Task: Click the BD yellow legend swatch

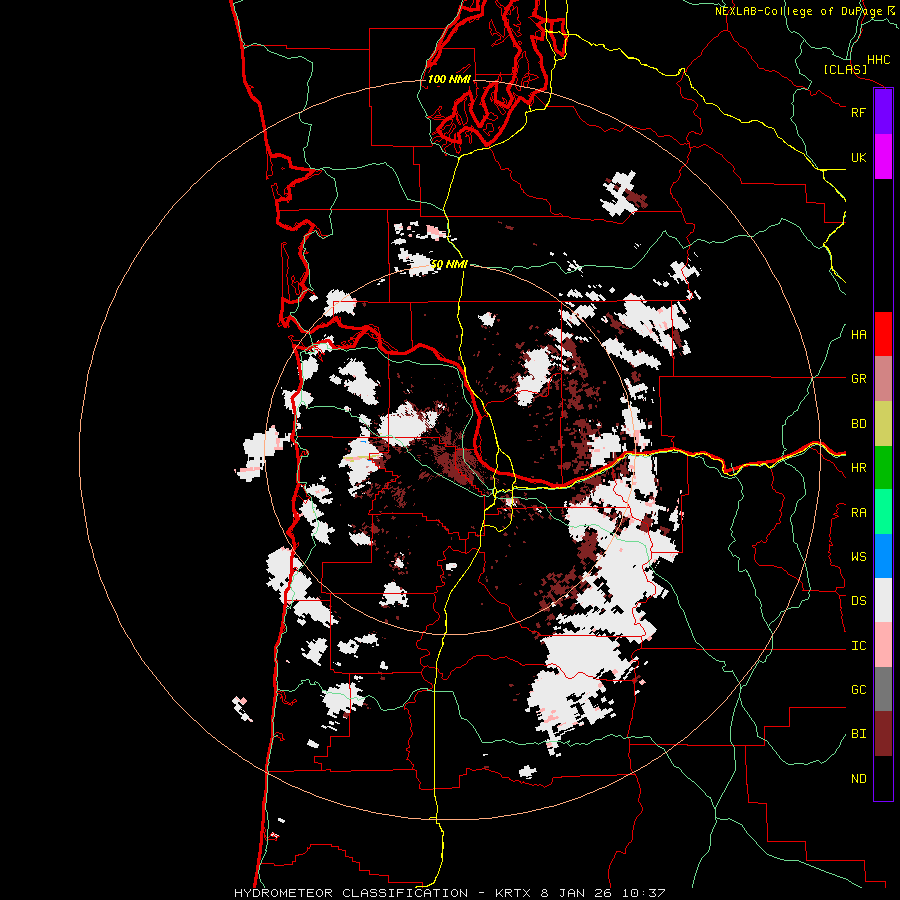Action: coord(883,424)
